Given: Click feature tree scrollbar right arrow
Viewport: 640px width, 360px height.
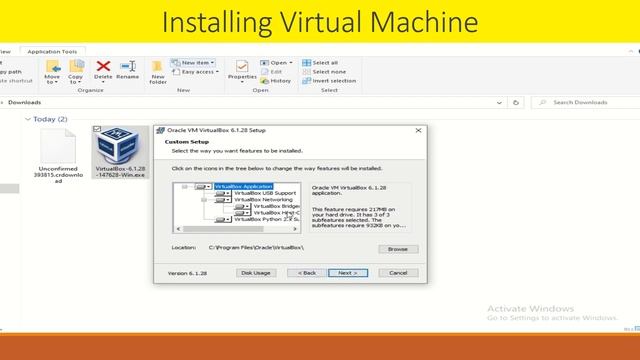Looking at the screenshot, I should 295,229.
